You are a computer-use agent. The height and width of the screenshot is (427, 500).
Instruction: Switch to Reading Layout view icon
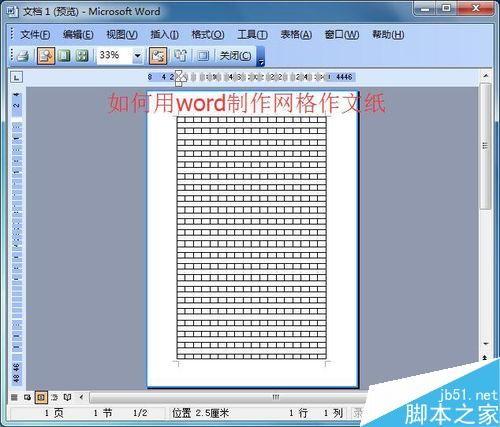pos(67,397)
